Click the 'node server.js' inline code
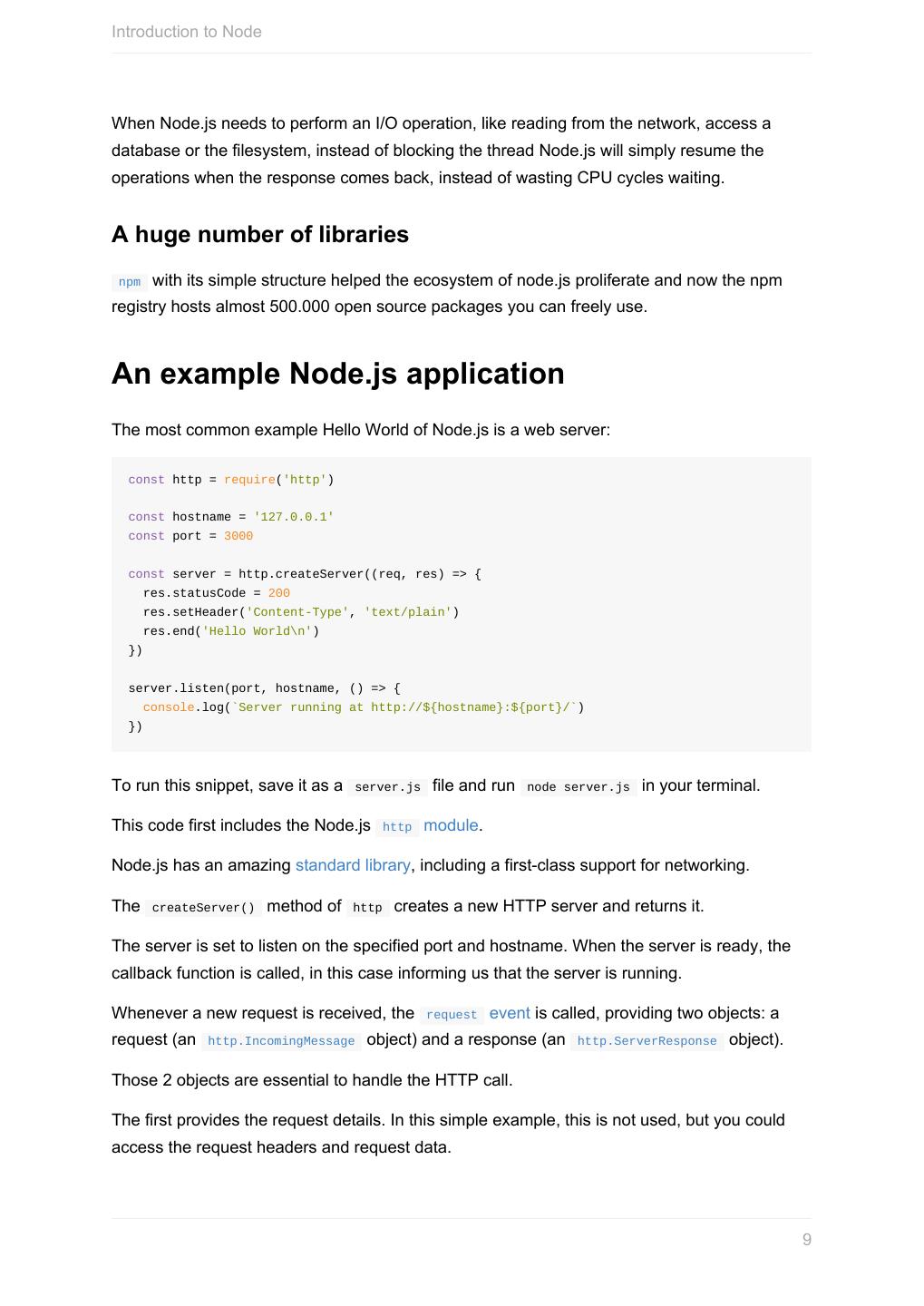Image resolution: width=924 pixels, height=1306 pixels. click(578, 787)
